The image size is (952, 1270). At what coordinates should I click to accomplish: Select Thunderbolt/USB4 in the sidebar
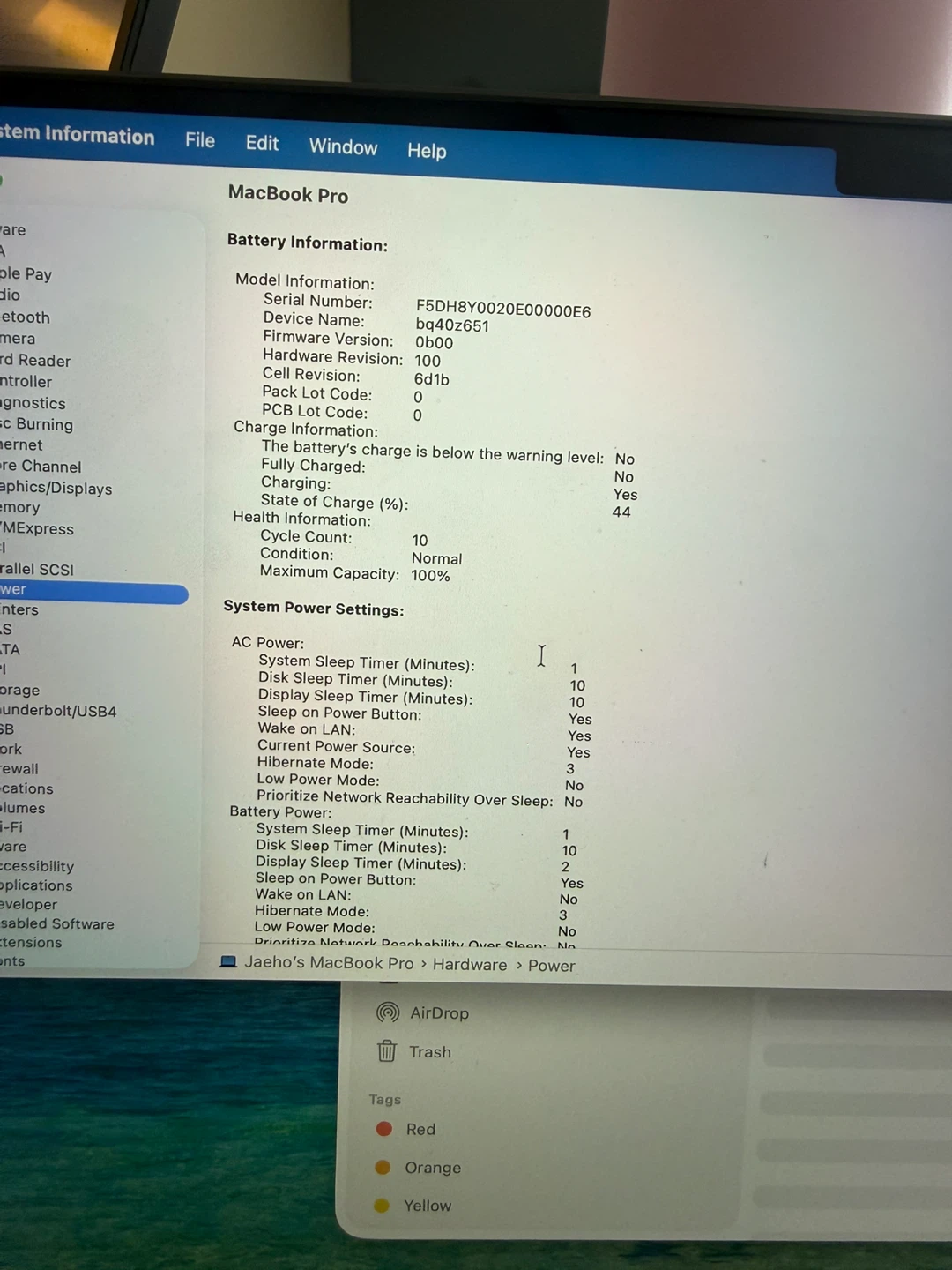pyautogui.click(x=58, y=711)
